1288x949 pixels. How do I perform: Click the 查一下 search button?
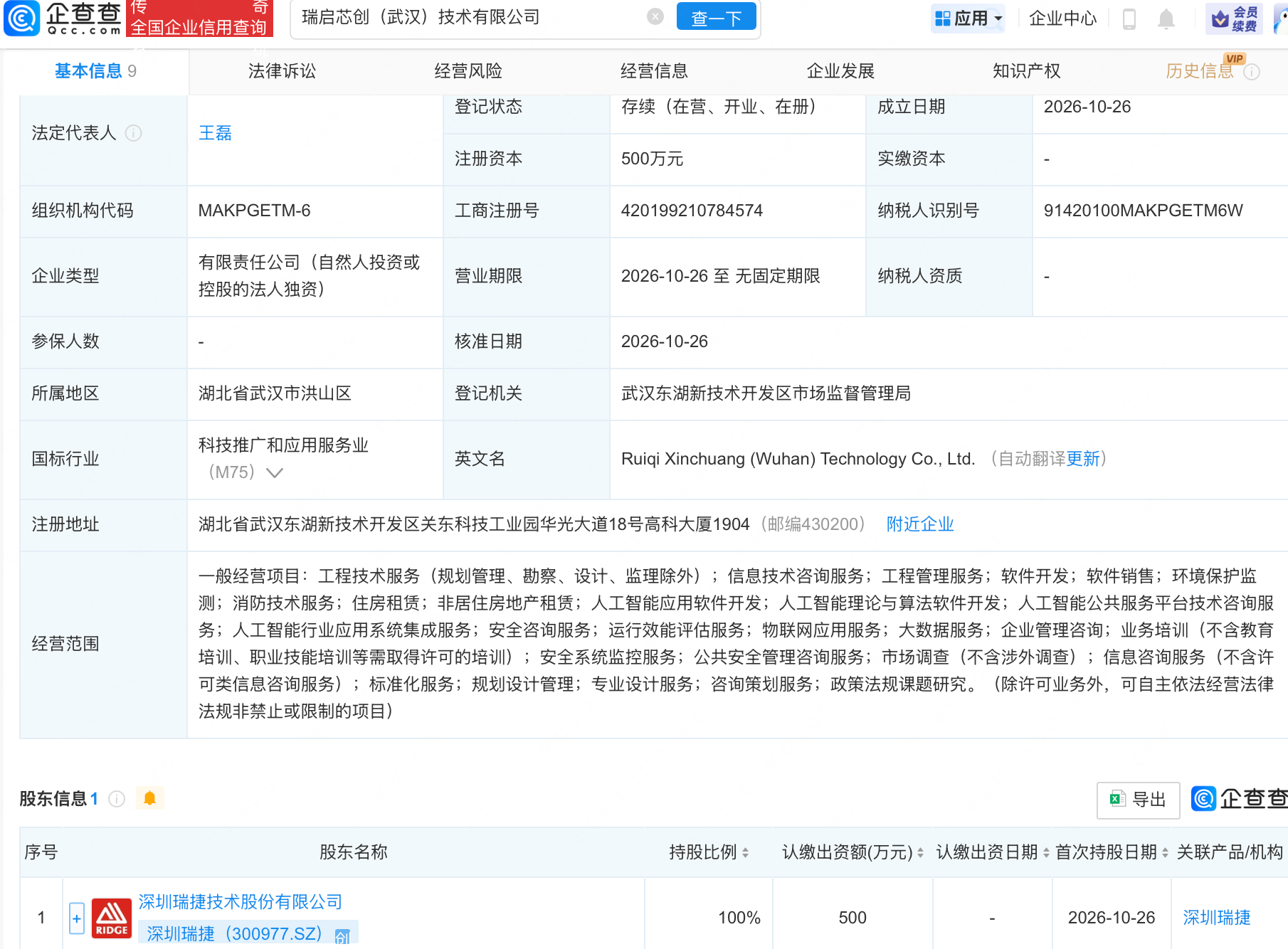[716, 18]
